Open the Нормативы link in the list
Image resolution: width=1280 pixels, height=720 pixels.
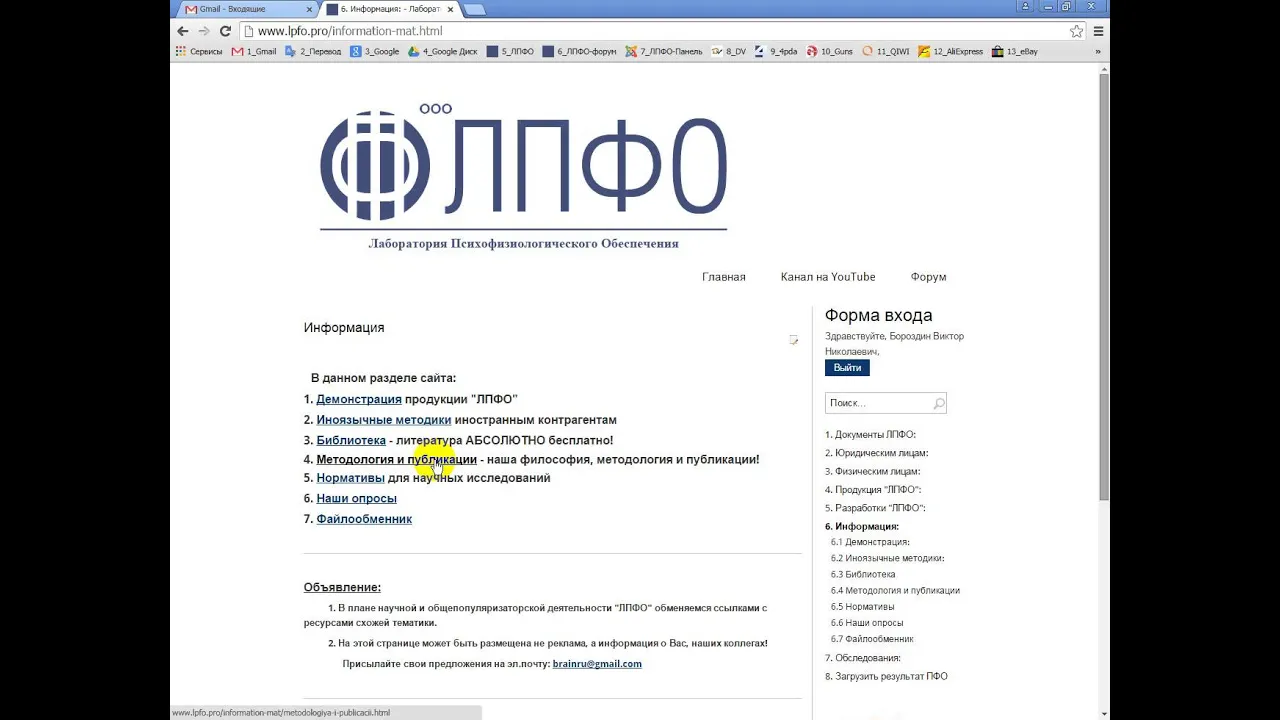(350, 478)
